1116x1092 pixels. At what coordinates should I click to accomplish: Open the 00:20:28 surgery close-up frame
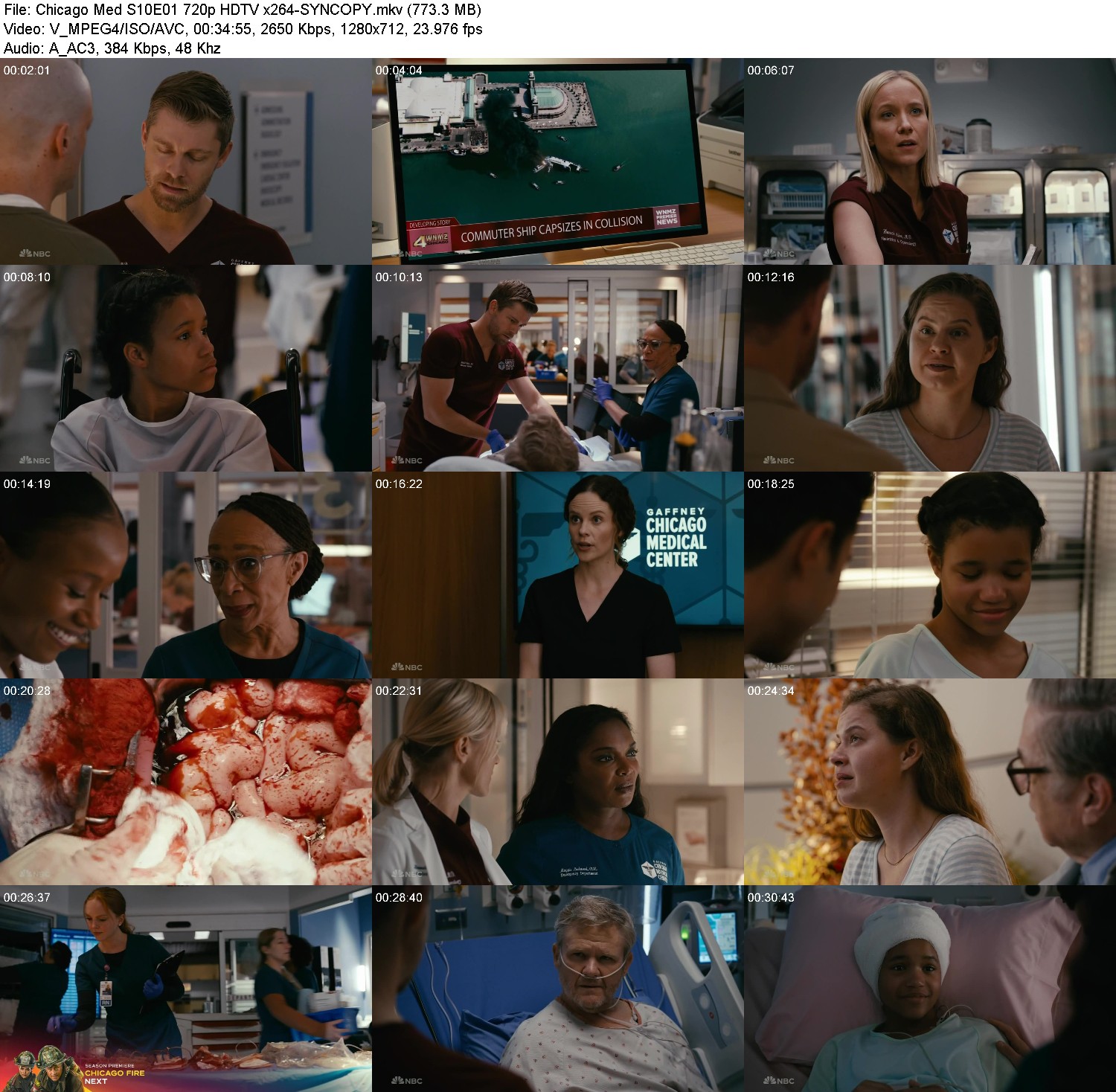point(185,782)
